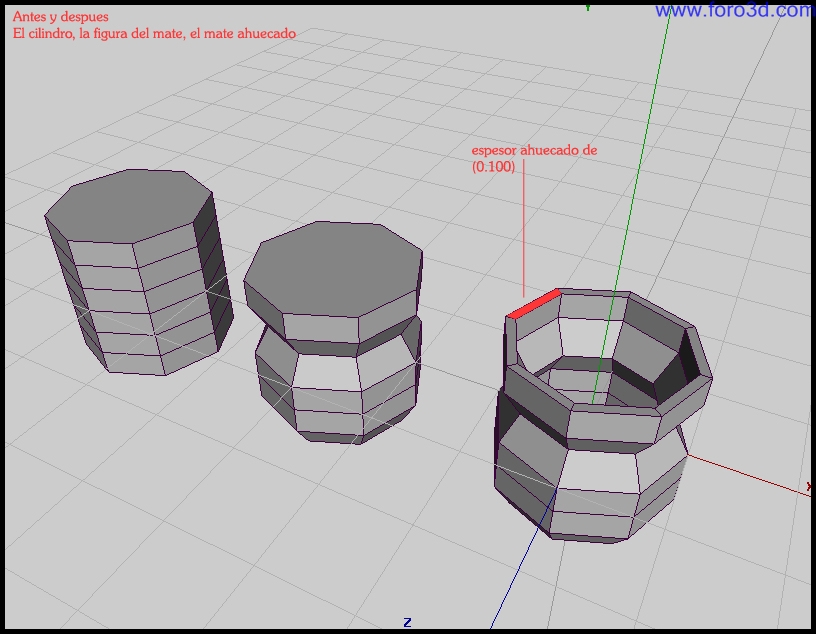Pick the red highlighted rim face
The width and height of the screenshot is (816, 634).
(x=534, y=304)
